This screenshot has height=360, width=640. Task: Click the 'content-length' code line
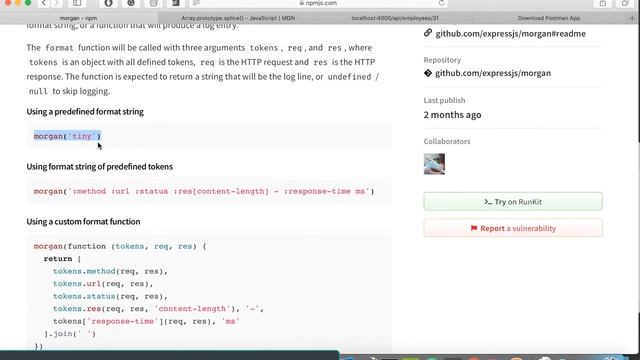tap(158, 309)
